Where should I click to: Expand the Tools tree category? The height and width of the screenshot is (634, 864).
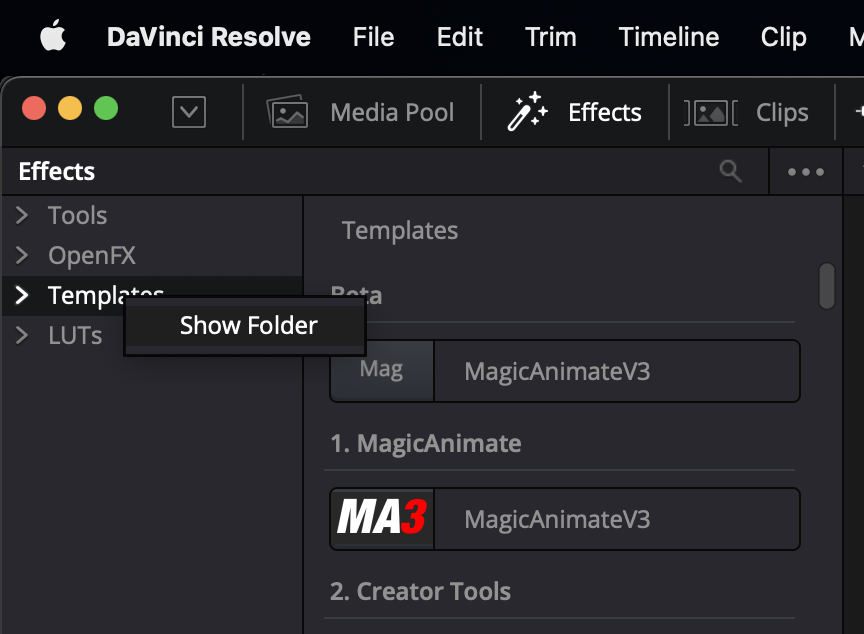click(23, 216)
